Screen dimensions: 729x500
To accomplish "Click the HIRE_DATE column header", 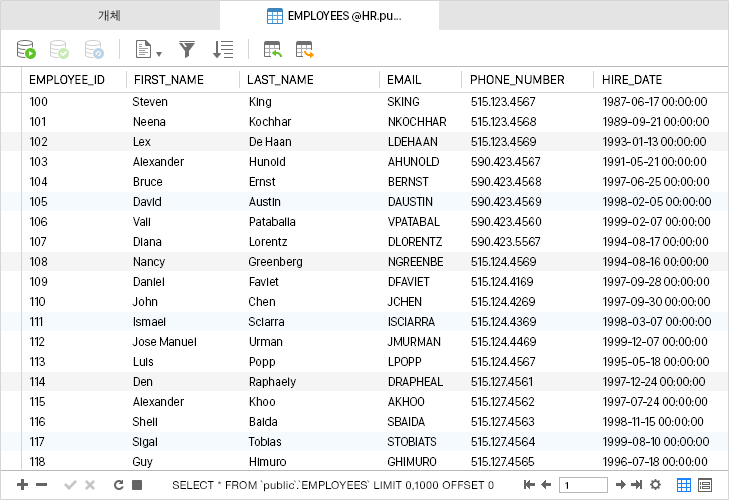I will pos(631,80).
